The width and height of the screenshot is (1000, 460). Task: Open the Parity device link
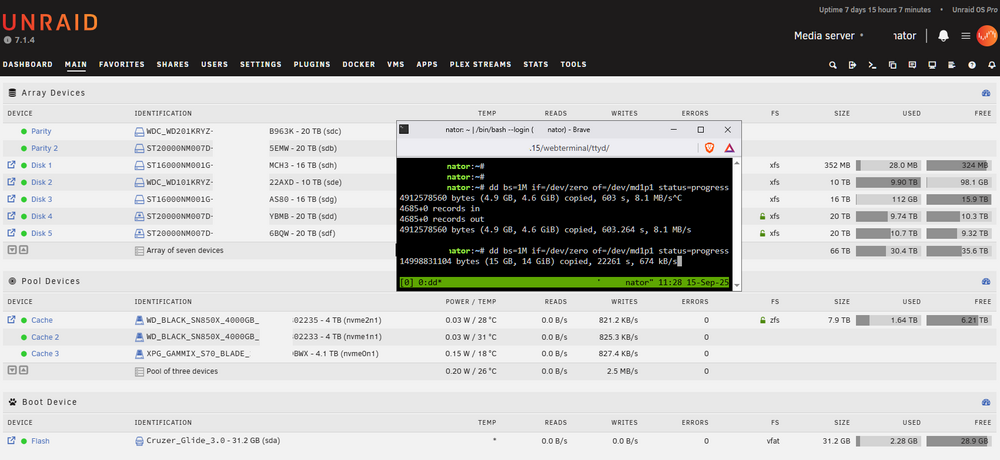coord(41,131)
